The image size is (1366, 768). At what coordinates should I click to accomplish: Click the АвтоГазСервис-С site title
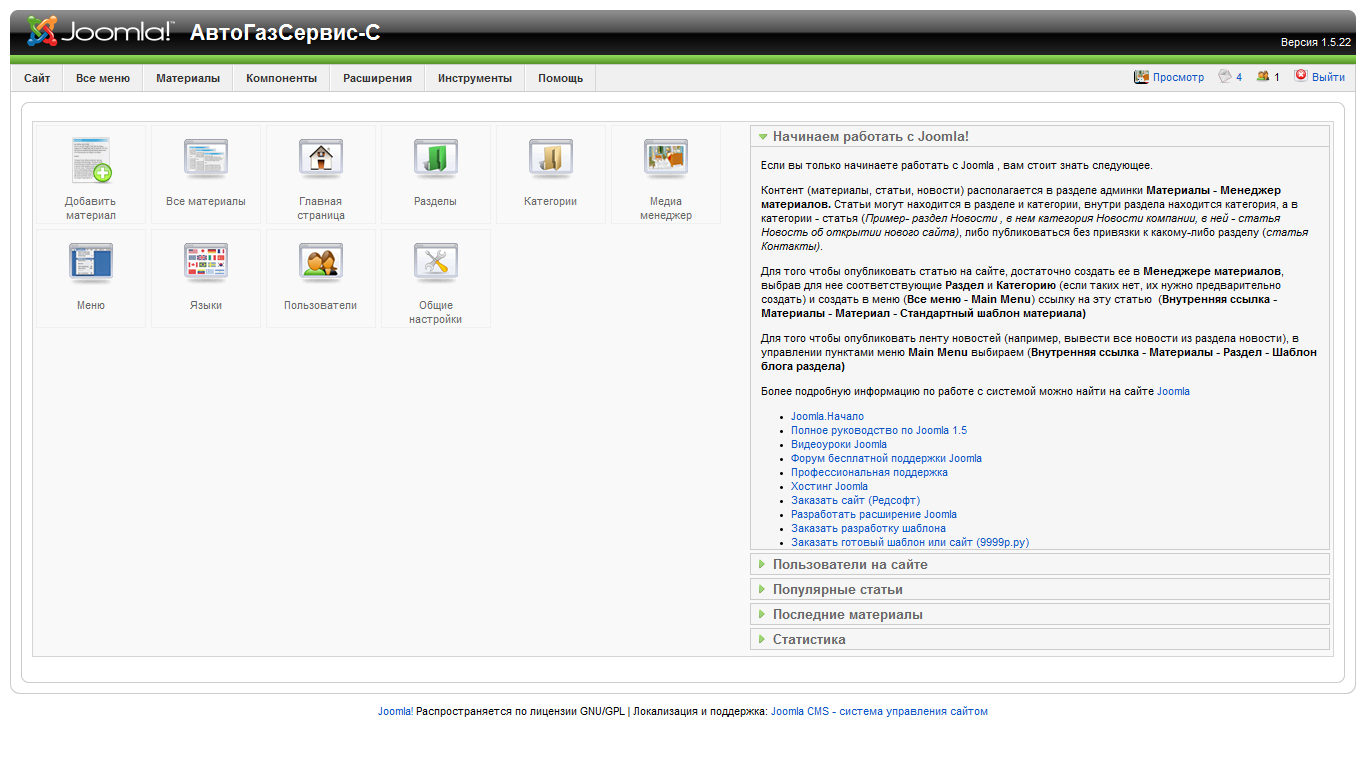click(285, 33)
